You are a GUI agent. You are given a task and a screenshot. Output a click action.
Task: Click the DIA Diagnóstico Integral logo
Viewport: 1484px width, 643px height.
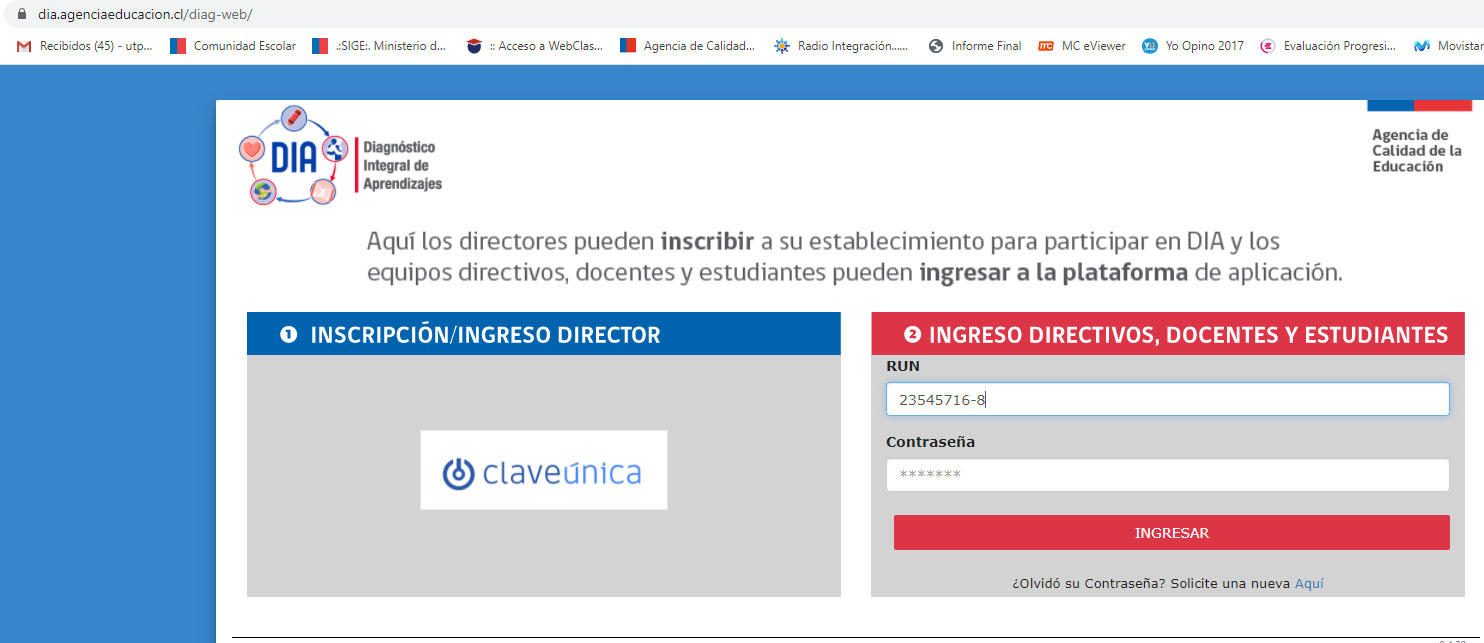point(340,155)
